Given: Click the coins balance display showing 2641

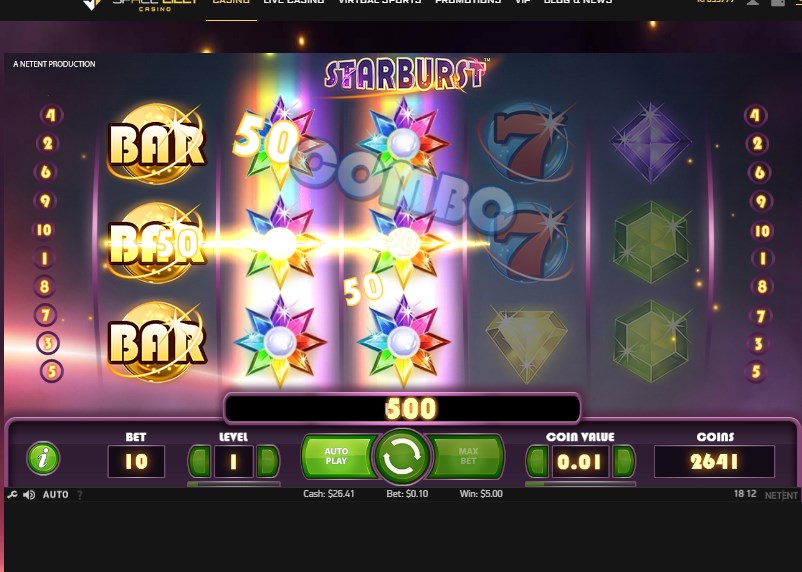Looking at the screenshot, I should point(714,461).
